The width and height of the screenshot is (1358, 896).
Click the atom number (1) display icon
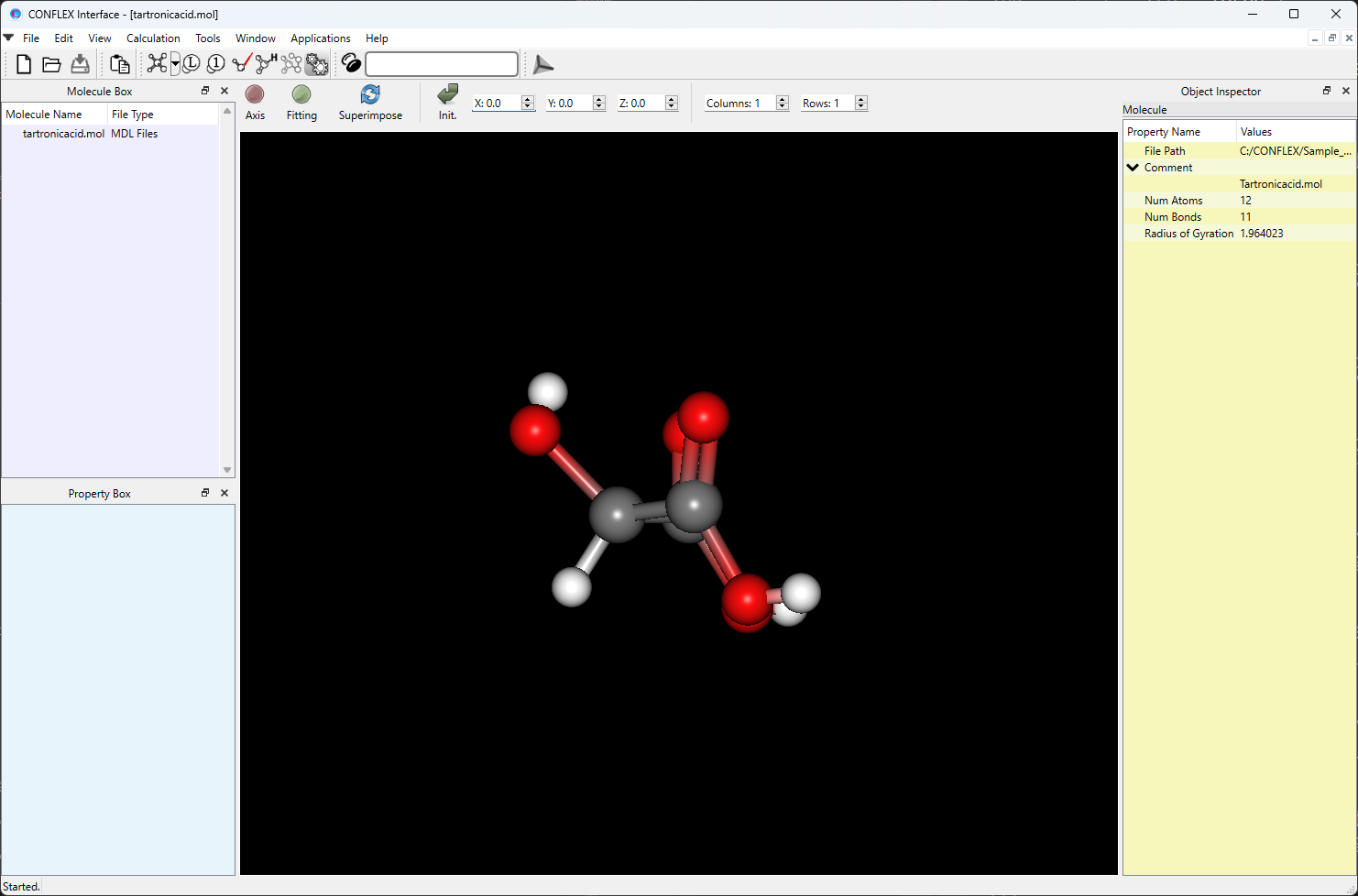pyautogui.click(x=215, y=63)
